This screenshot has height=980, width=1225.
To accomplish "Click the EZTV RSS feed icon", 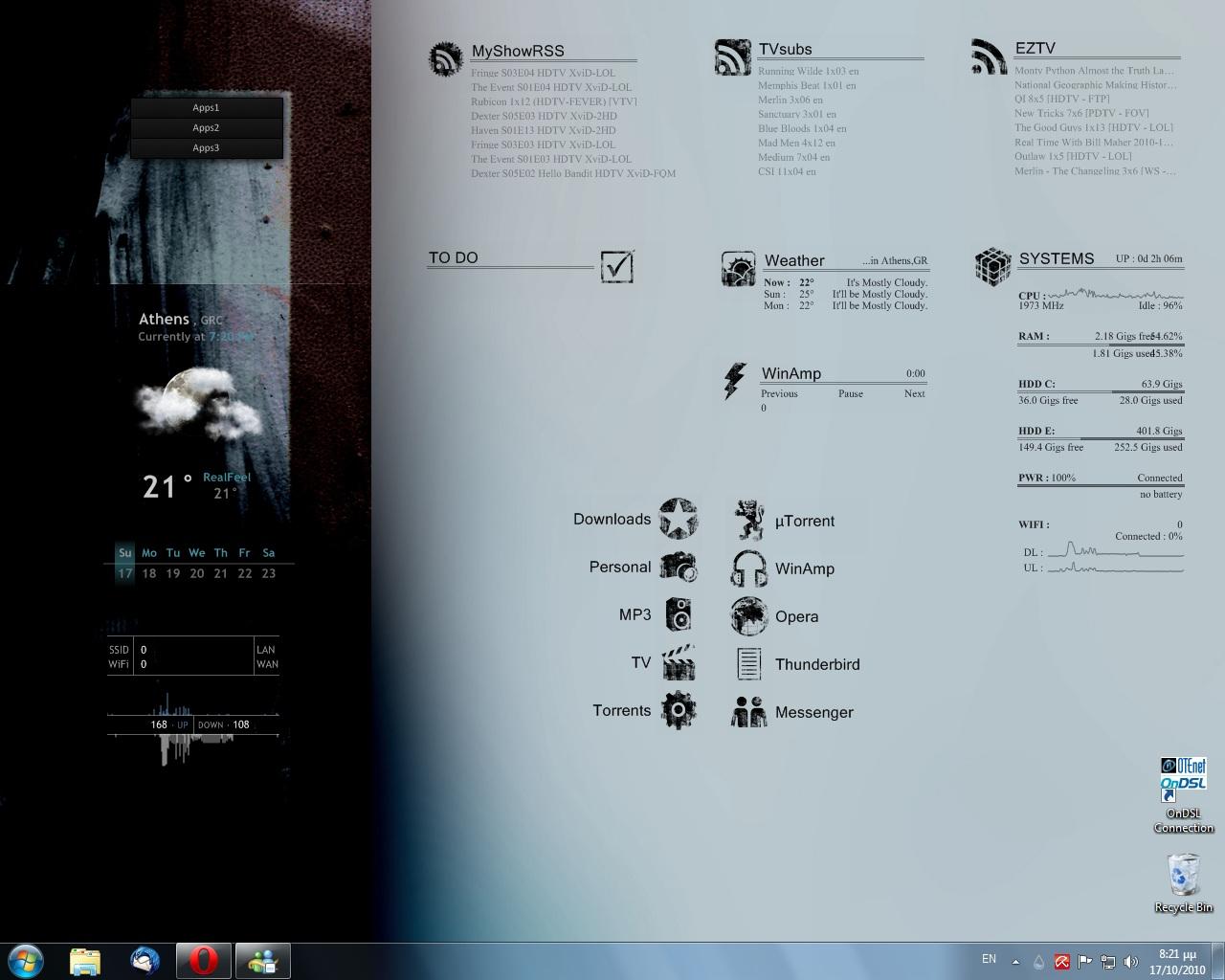I will point(989,56).
